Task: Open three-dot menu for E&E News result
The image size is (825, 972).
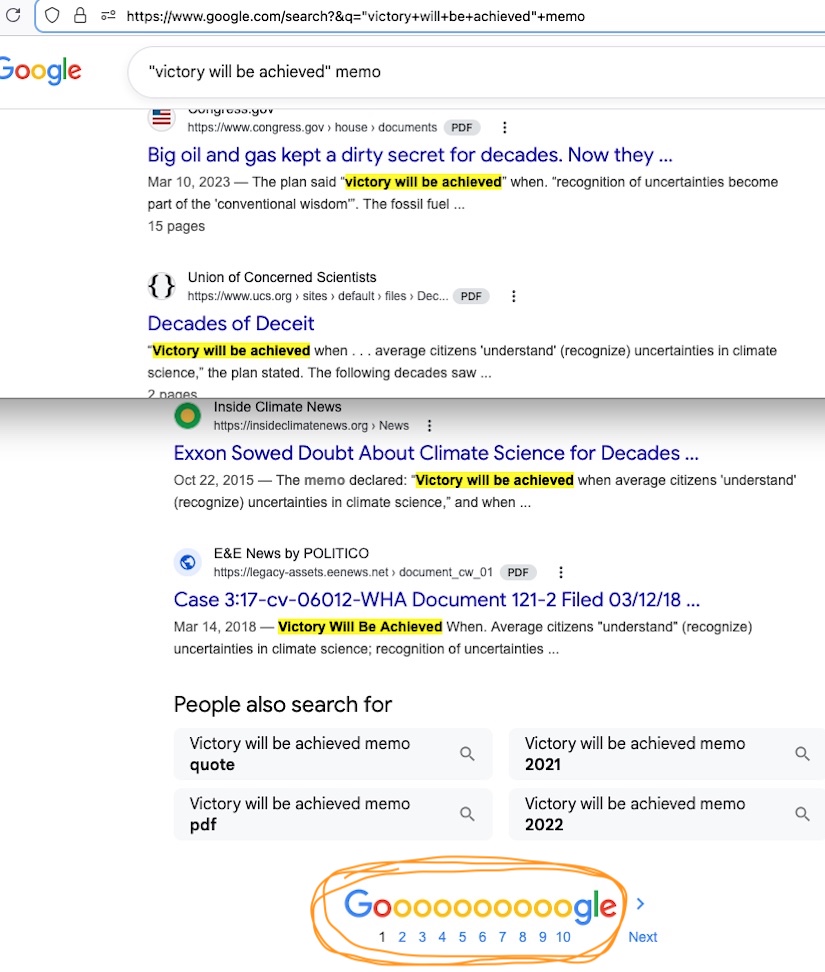Action: point(561,572)
